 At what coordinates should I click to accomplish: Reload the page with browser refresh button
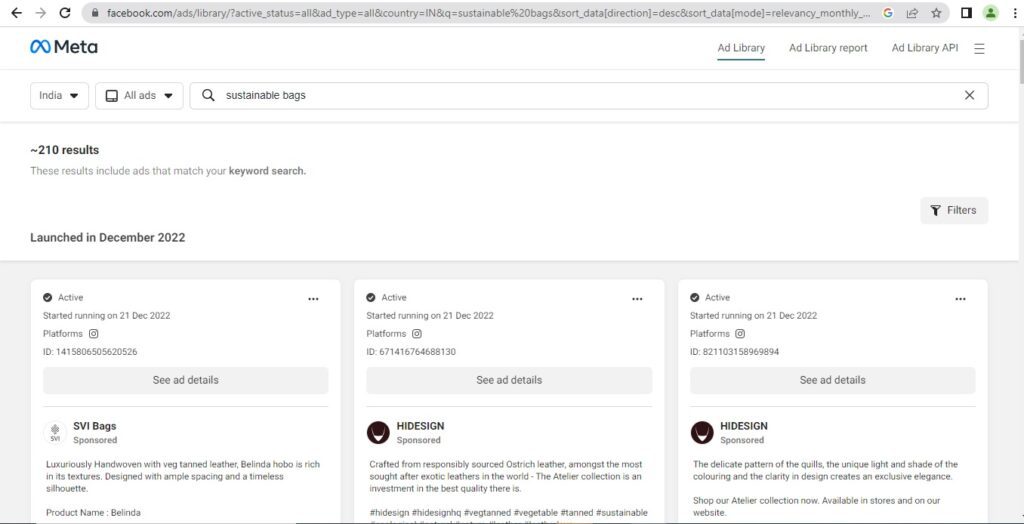[x=65, y=13]
